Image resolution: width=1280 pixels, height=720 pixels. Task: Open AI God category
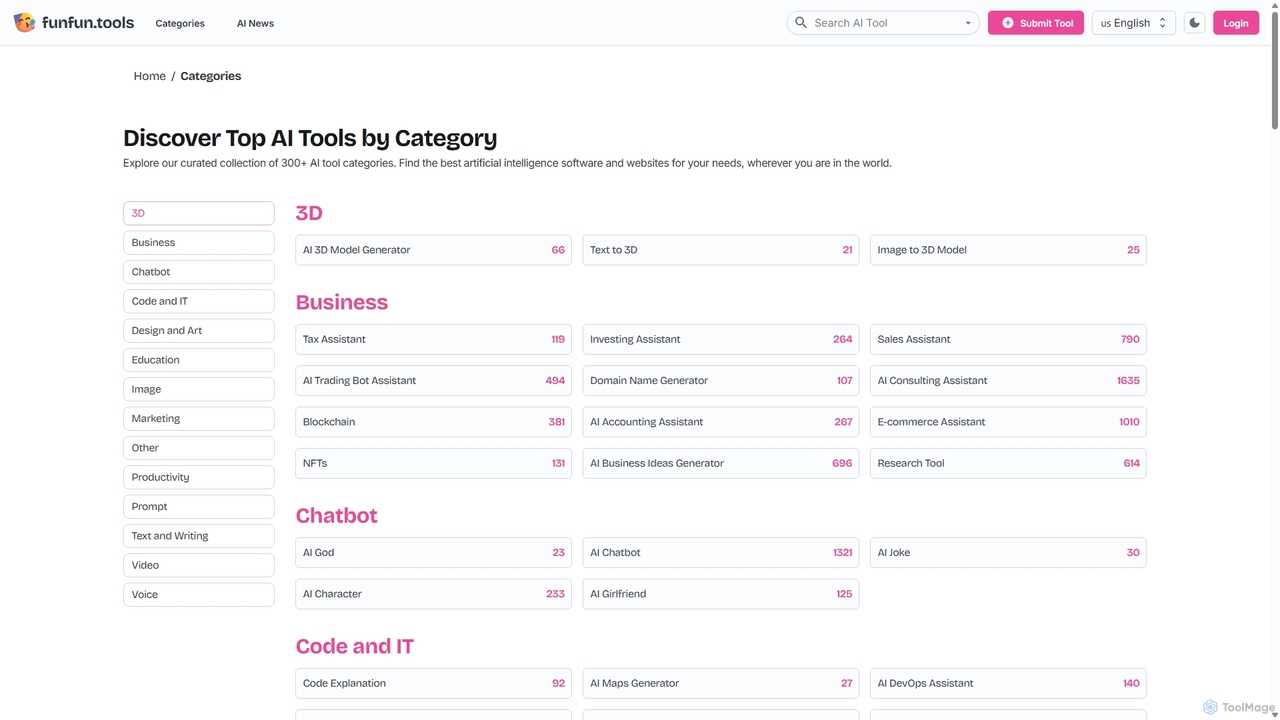tap(433, 552)
